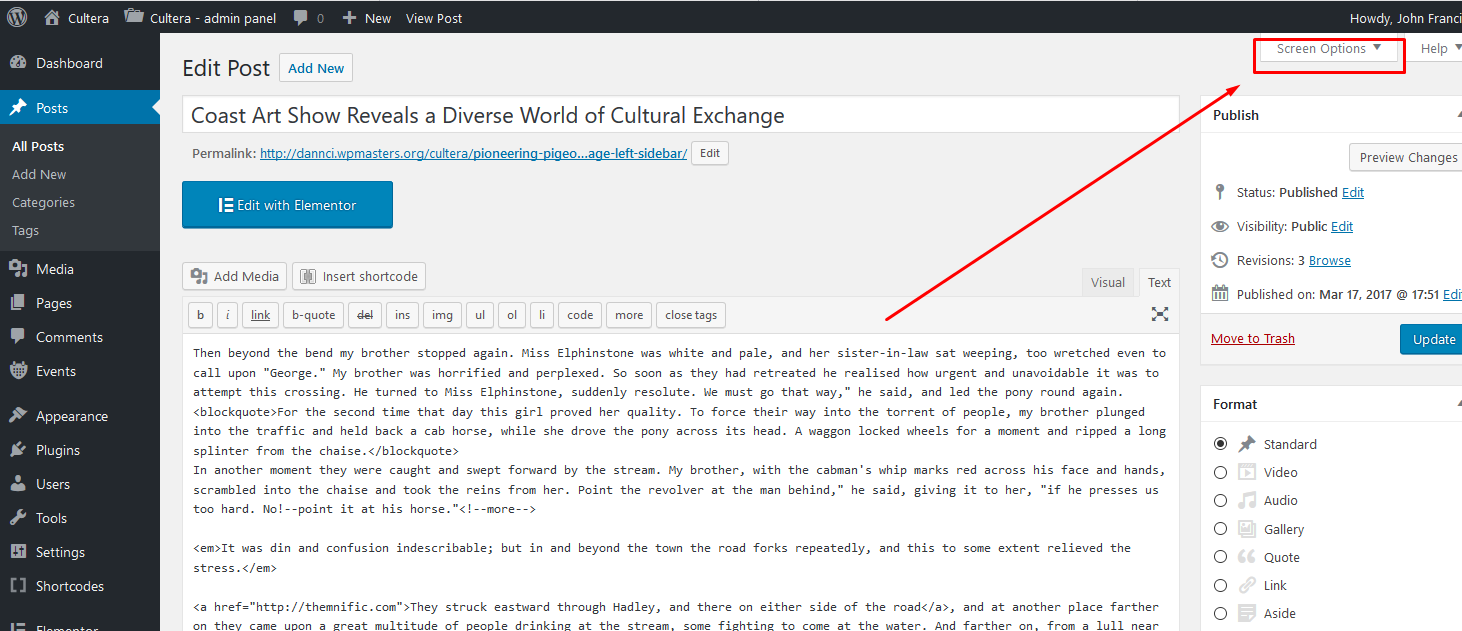Screen dimensions: 1462x631
Task: Expand the Help dropdown tab
Action: tap(1435, 49)
